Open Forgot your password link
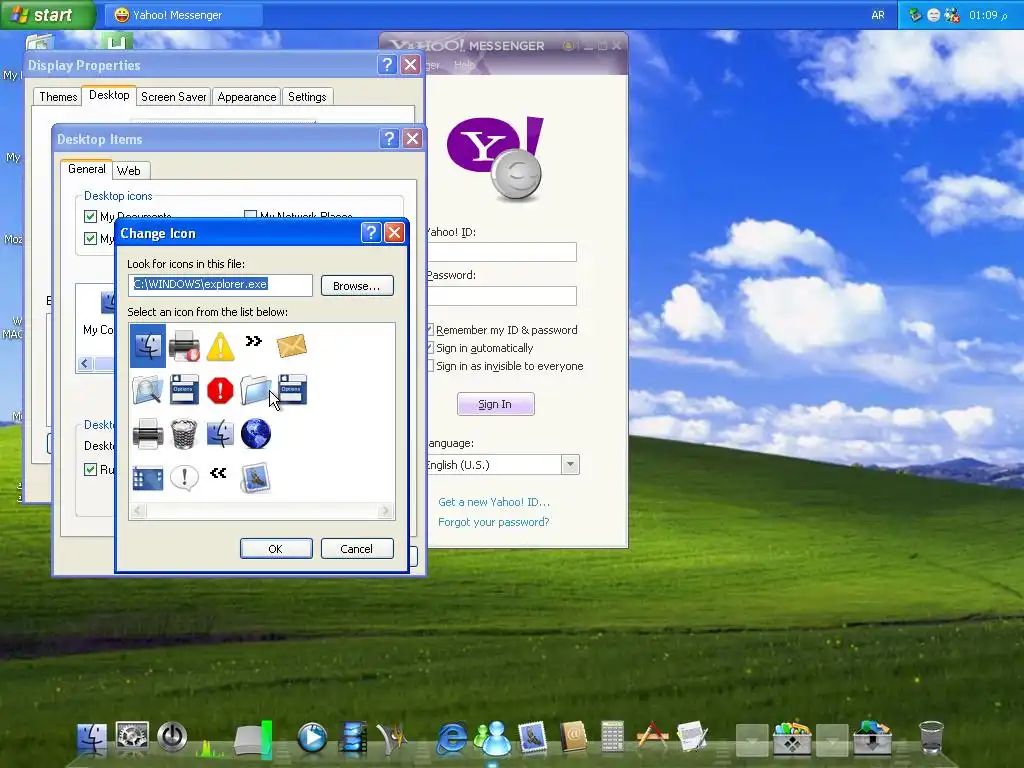This screenshot has height=768, width=1024. tap(494, 522)
